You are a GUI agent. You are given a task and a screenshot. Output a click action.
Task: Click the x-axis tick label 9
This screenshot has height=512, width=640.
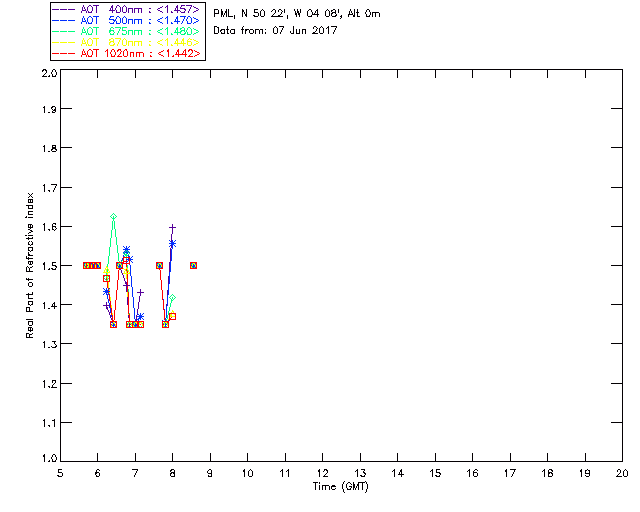click(x=210, y=473)
